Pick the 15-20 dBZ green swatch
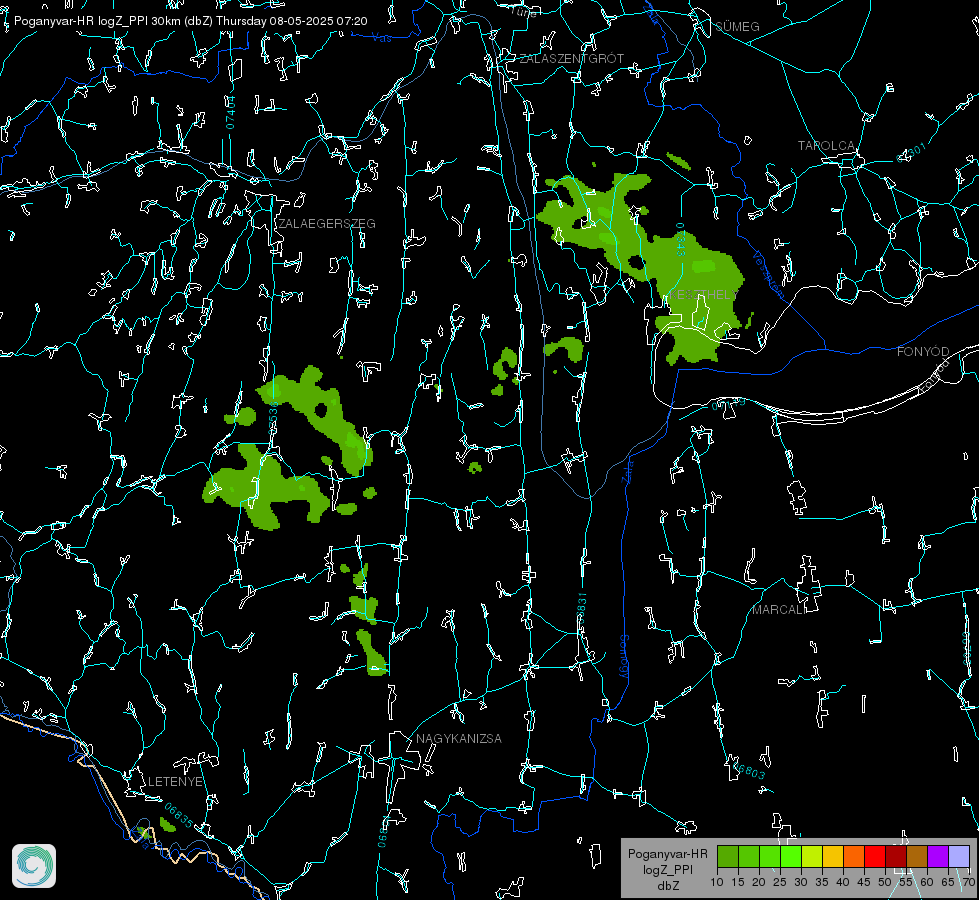Viewport: 979px width, 900px height. (x=749, y=856)
